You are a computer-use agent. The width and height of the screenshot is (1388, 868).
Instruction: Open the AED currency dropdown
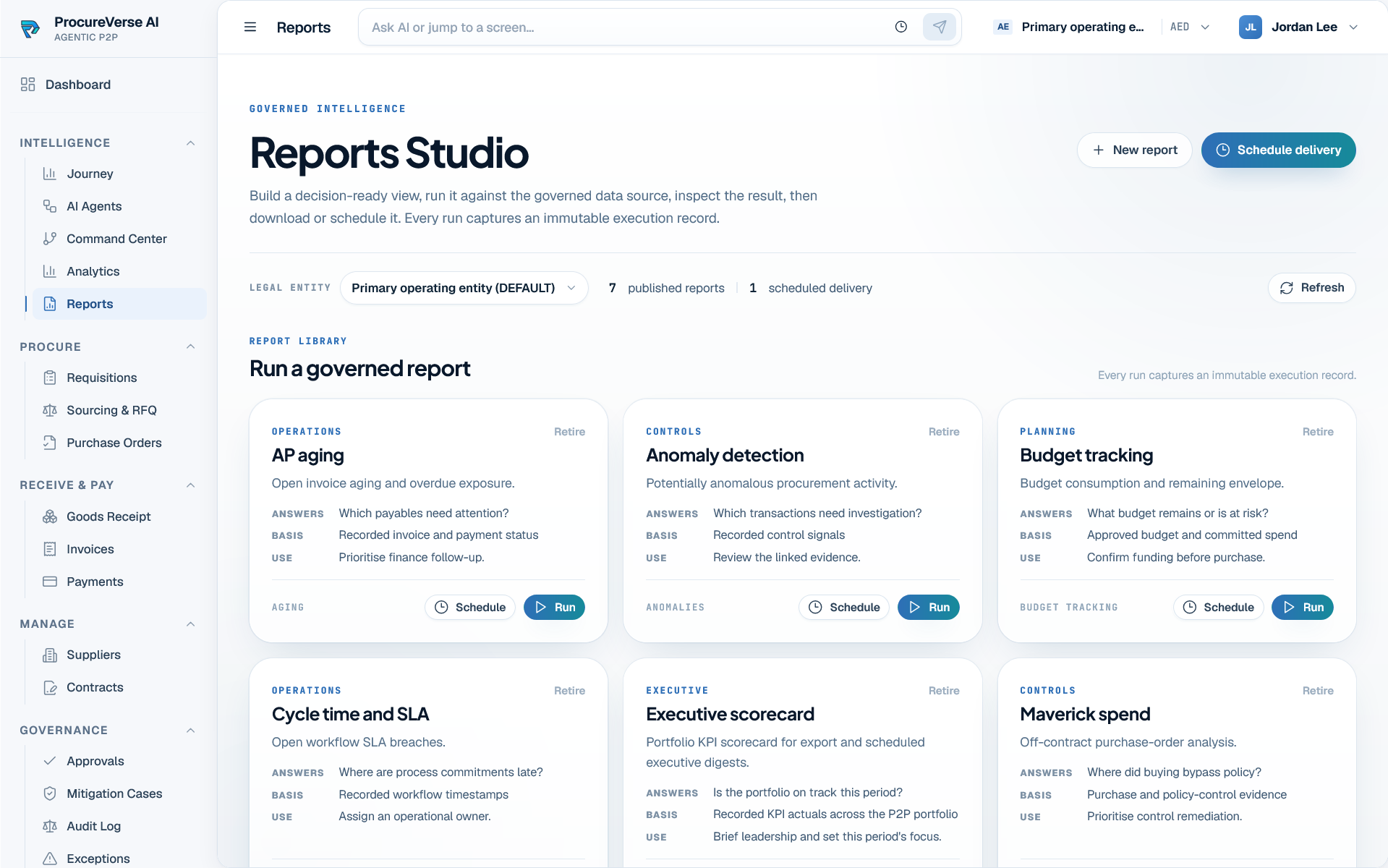point(1190,27)
